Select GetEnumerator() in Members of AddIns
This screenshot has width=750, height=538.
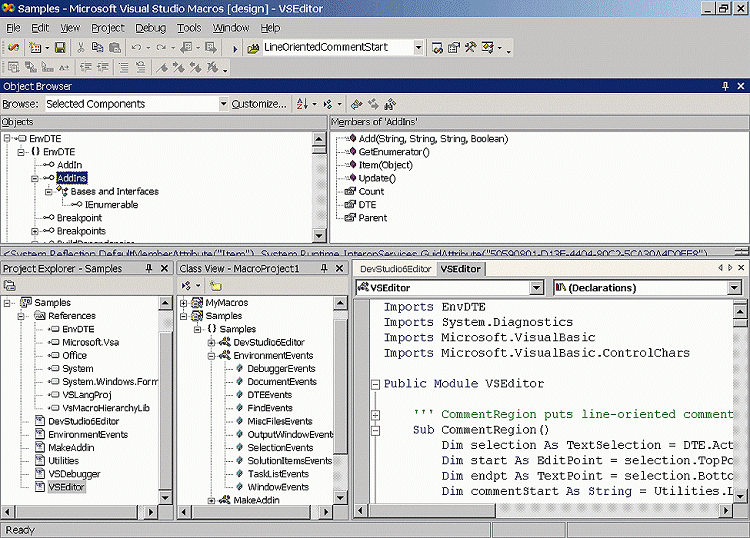pyautogui.click(x=394, y=152)
